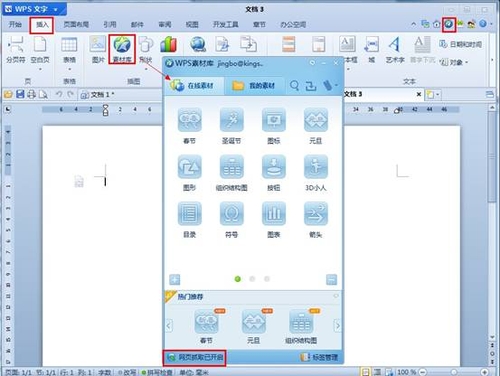Image resolution: width=500 pixels, height=376 pixels.
Task: Open the 开发工具 ribbon tab
Action: 226,24
